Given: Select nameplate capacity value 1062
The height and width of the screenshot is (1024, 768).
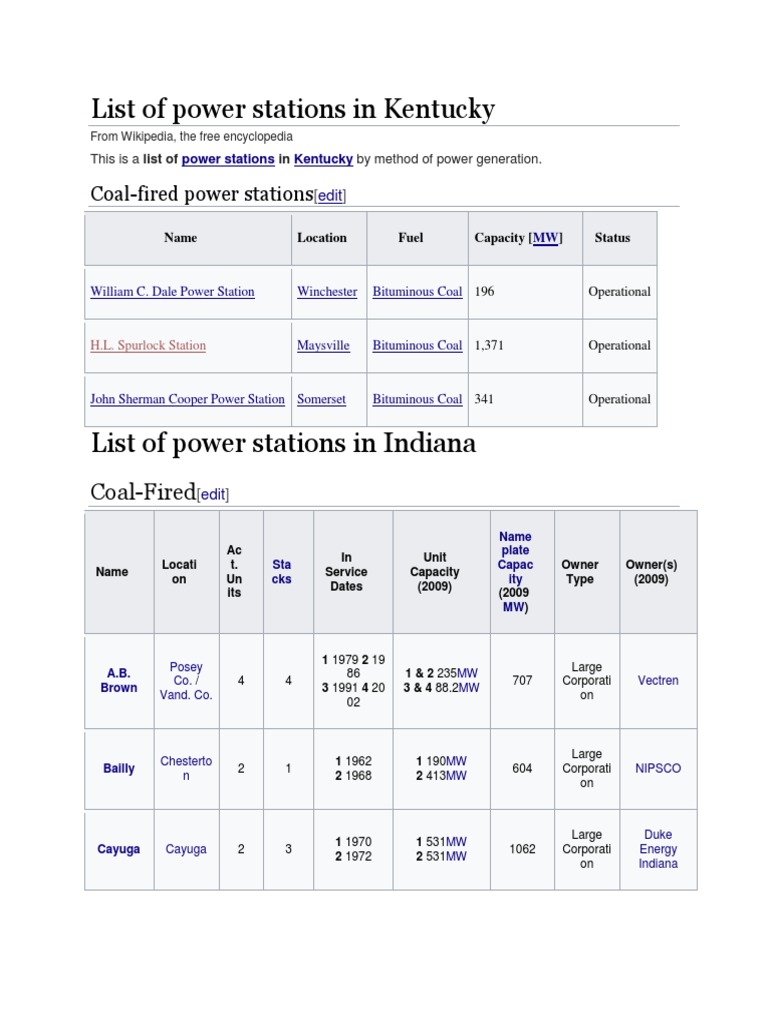Looking at the screenshot, I should coord(522,850).
